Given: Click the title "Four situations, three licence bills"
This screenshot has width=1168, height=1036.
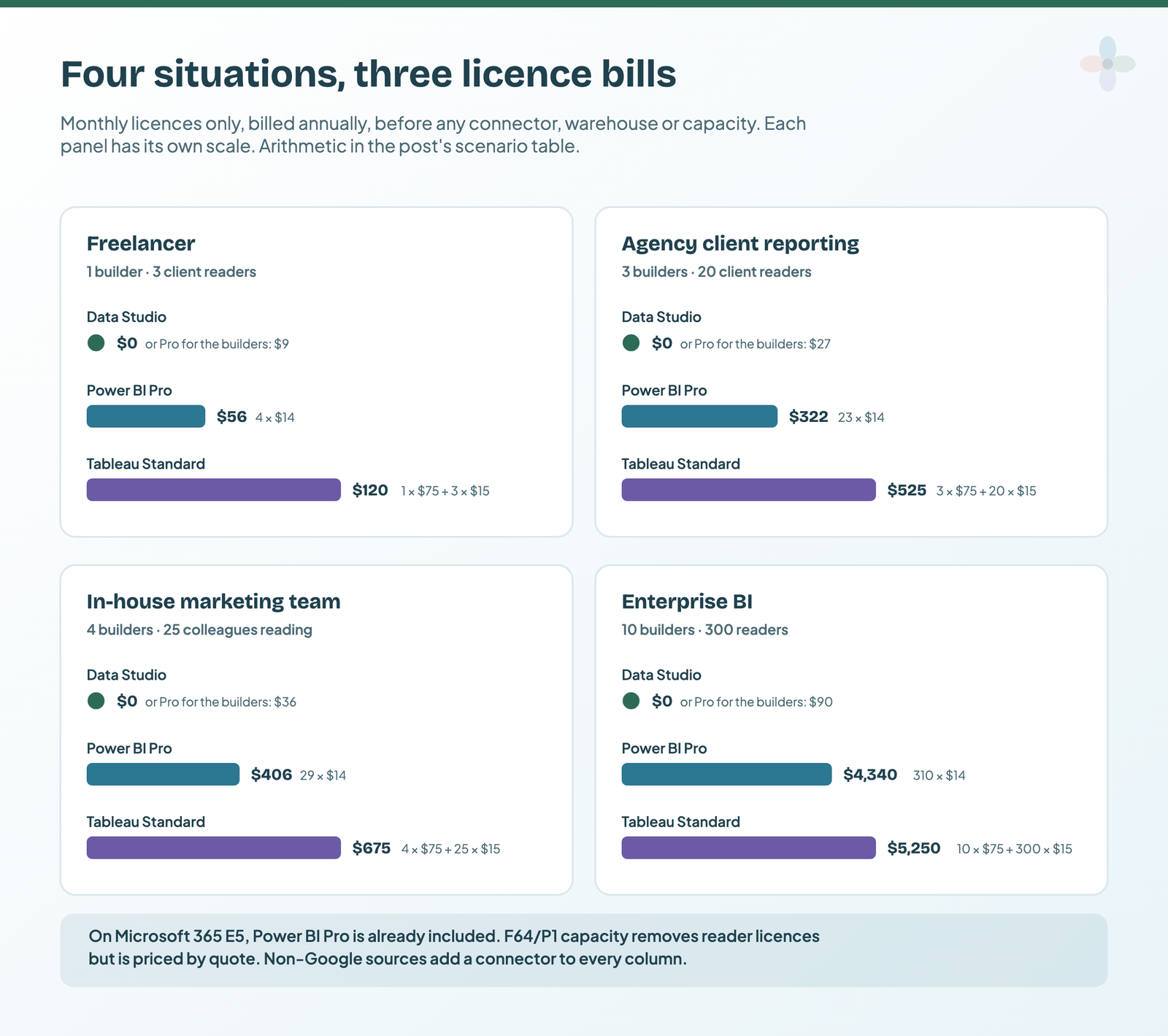Looking at the screenshot, I should click(x=368, y=74).
